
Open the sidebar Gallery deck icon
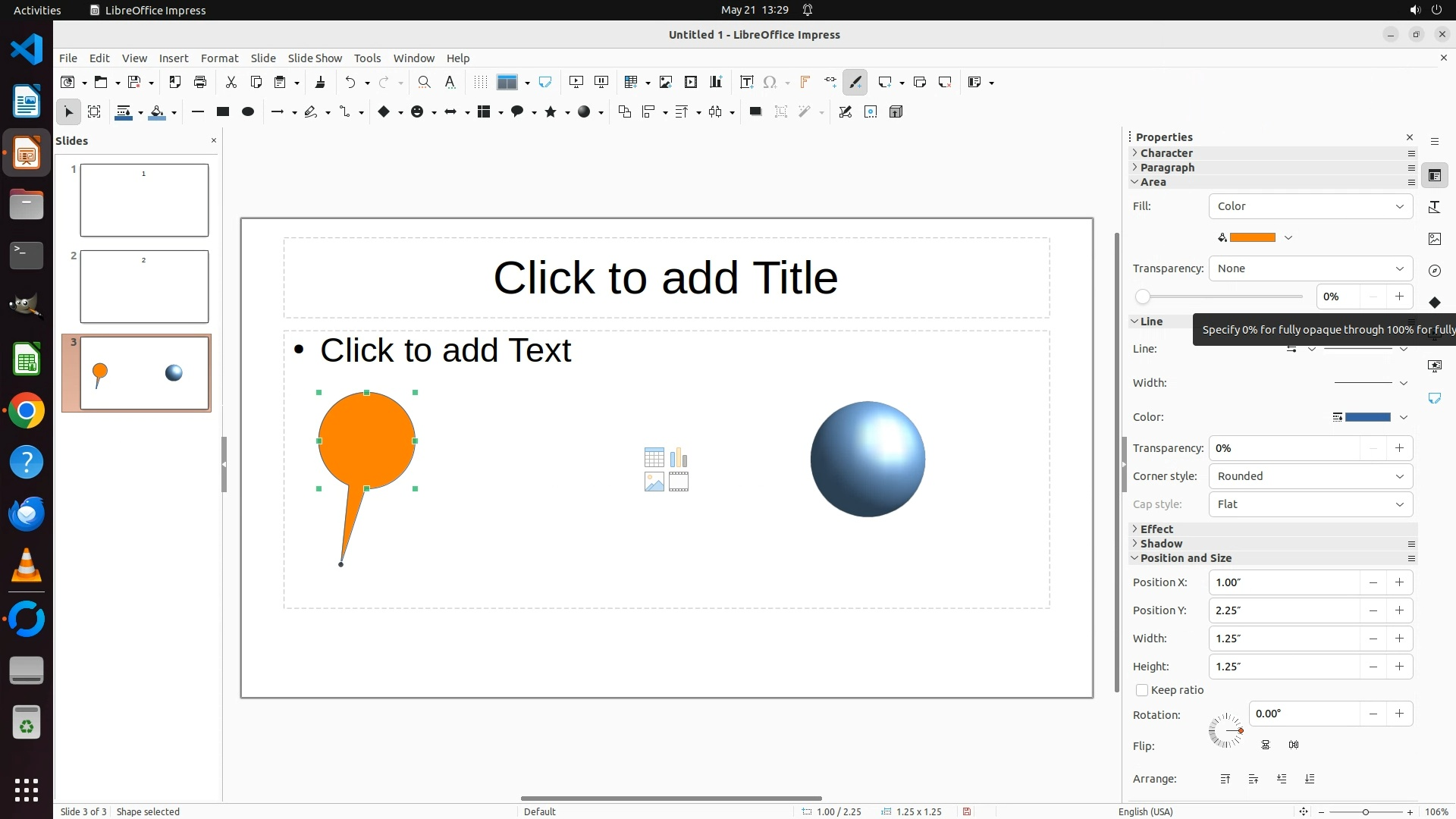(1434, 239)
